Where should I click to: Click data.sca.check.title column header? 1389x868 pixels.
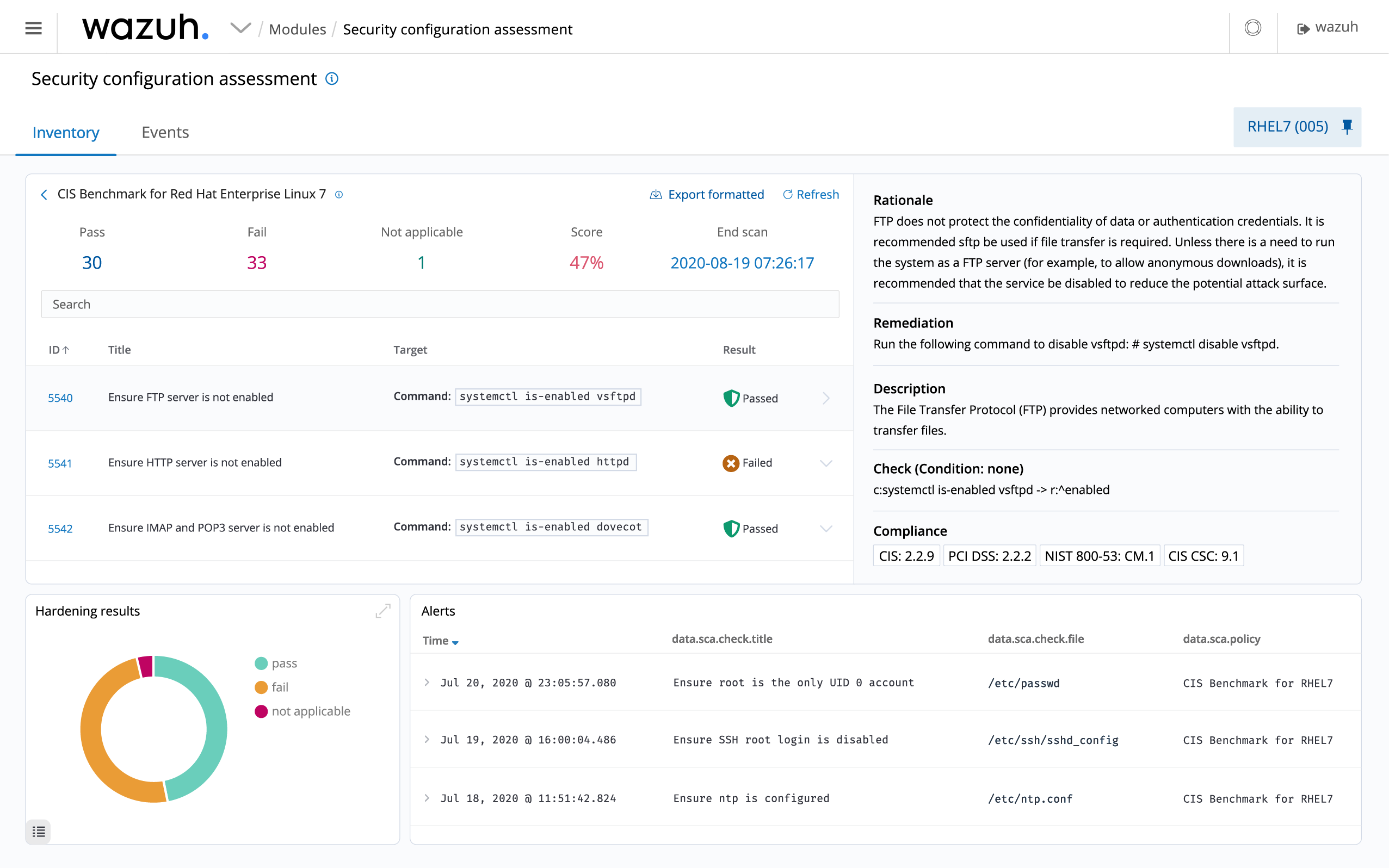pos(722,639)
